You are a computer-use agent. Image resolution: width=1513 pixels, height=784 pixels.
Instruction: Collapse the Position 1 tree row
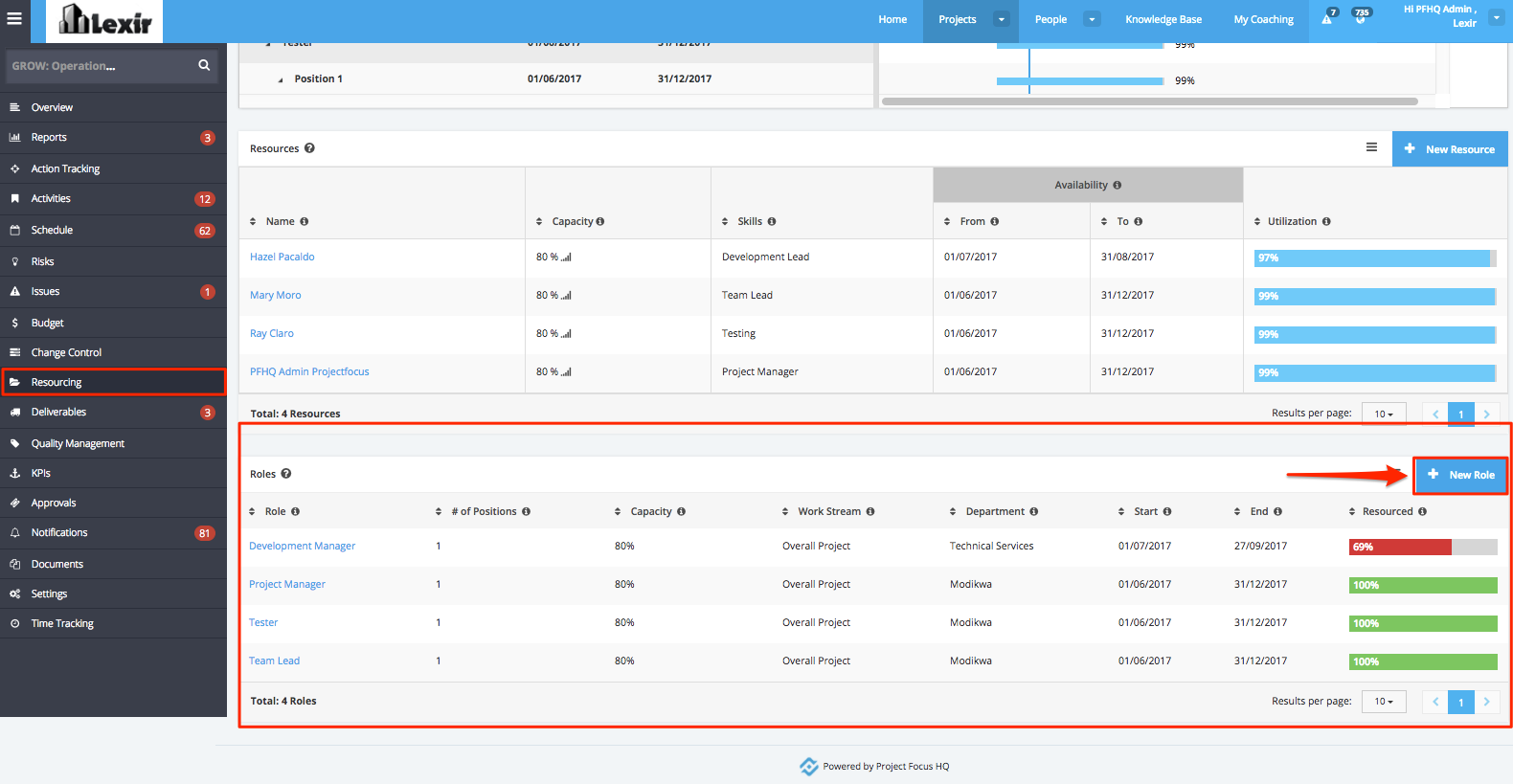tap(281, 80)
